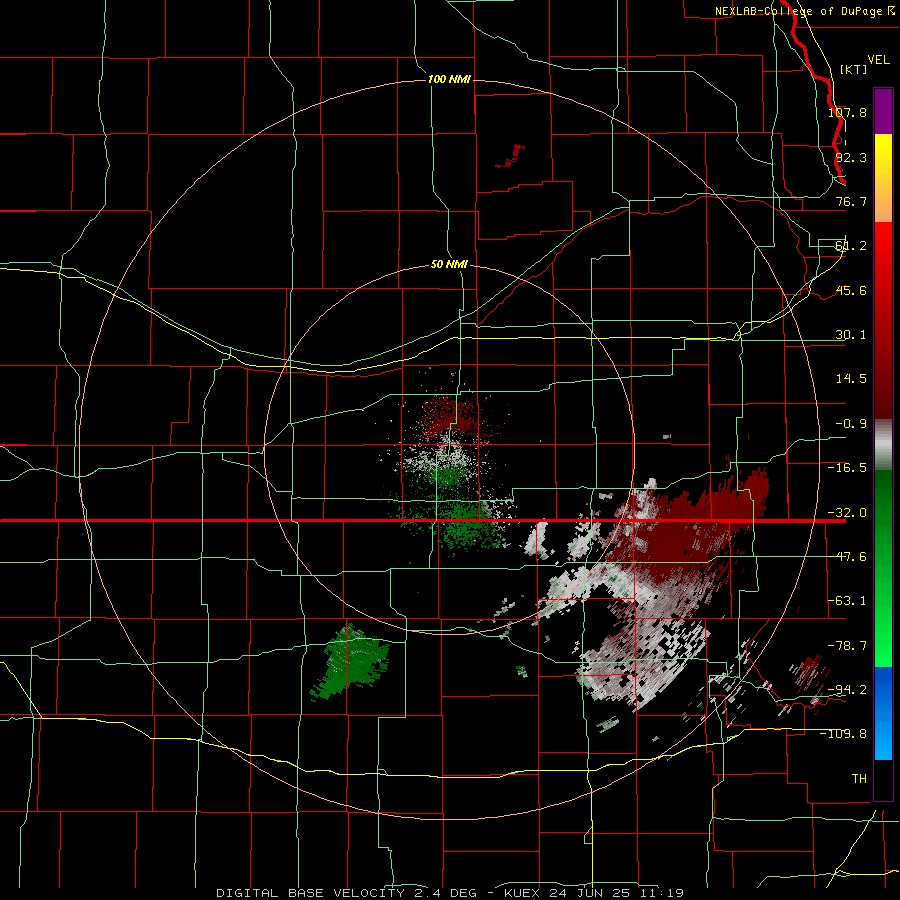Click the [KT] units label

click(x=854, y=69)
